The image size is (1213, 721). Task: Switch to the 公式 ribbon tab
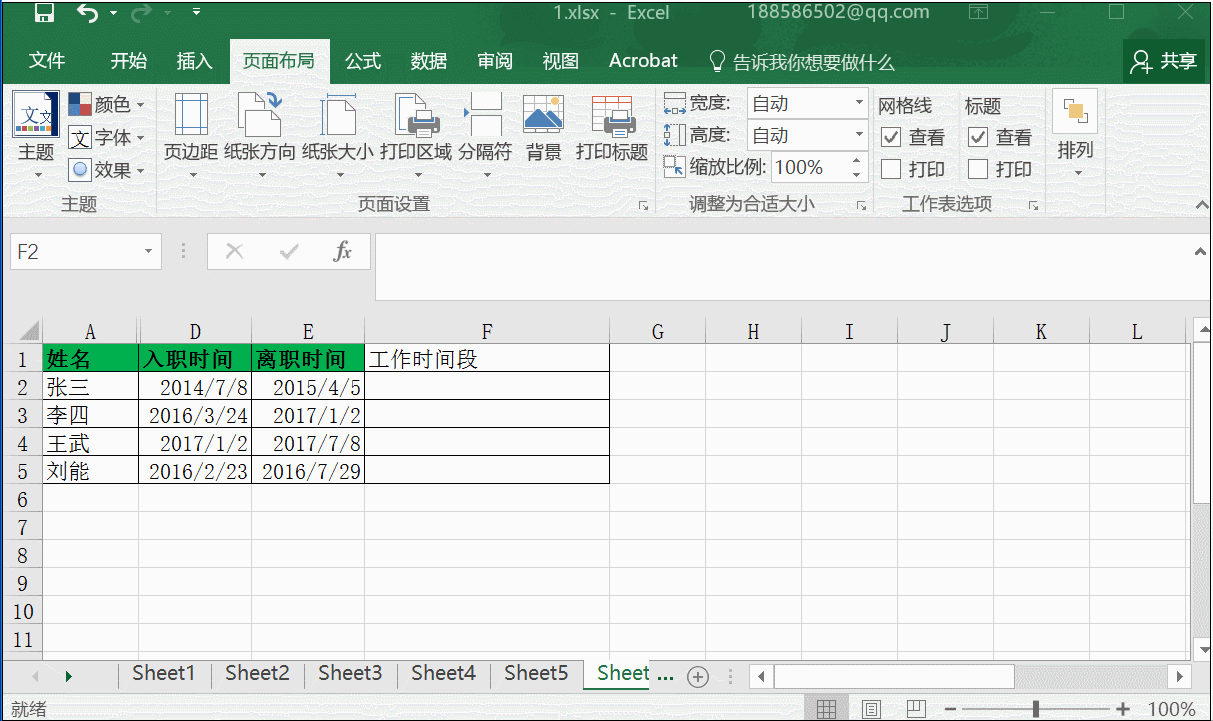(x=362, y=61)
